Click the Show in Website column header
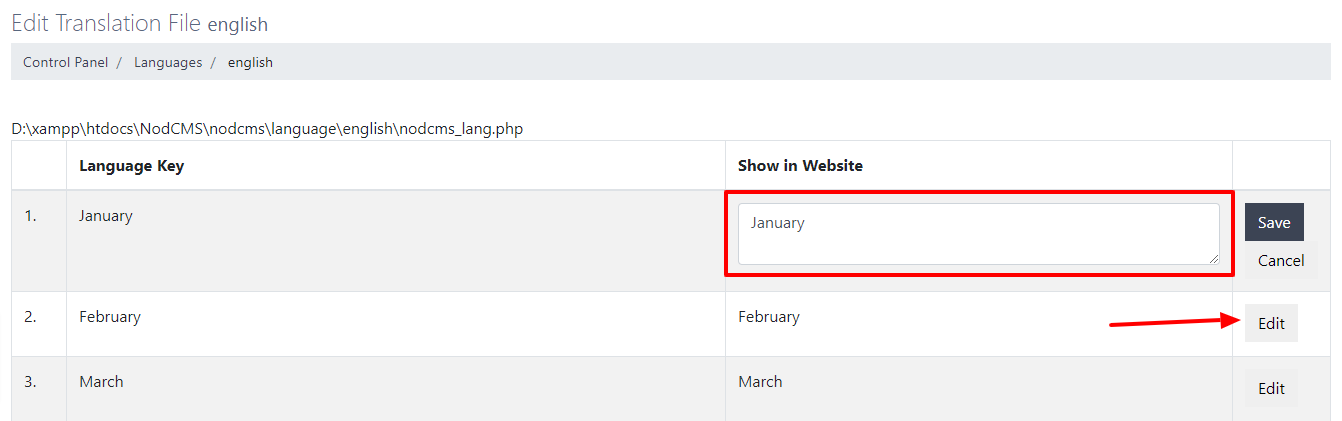Screen dimensions: 1342x421 pos(800,166)
